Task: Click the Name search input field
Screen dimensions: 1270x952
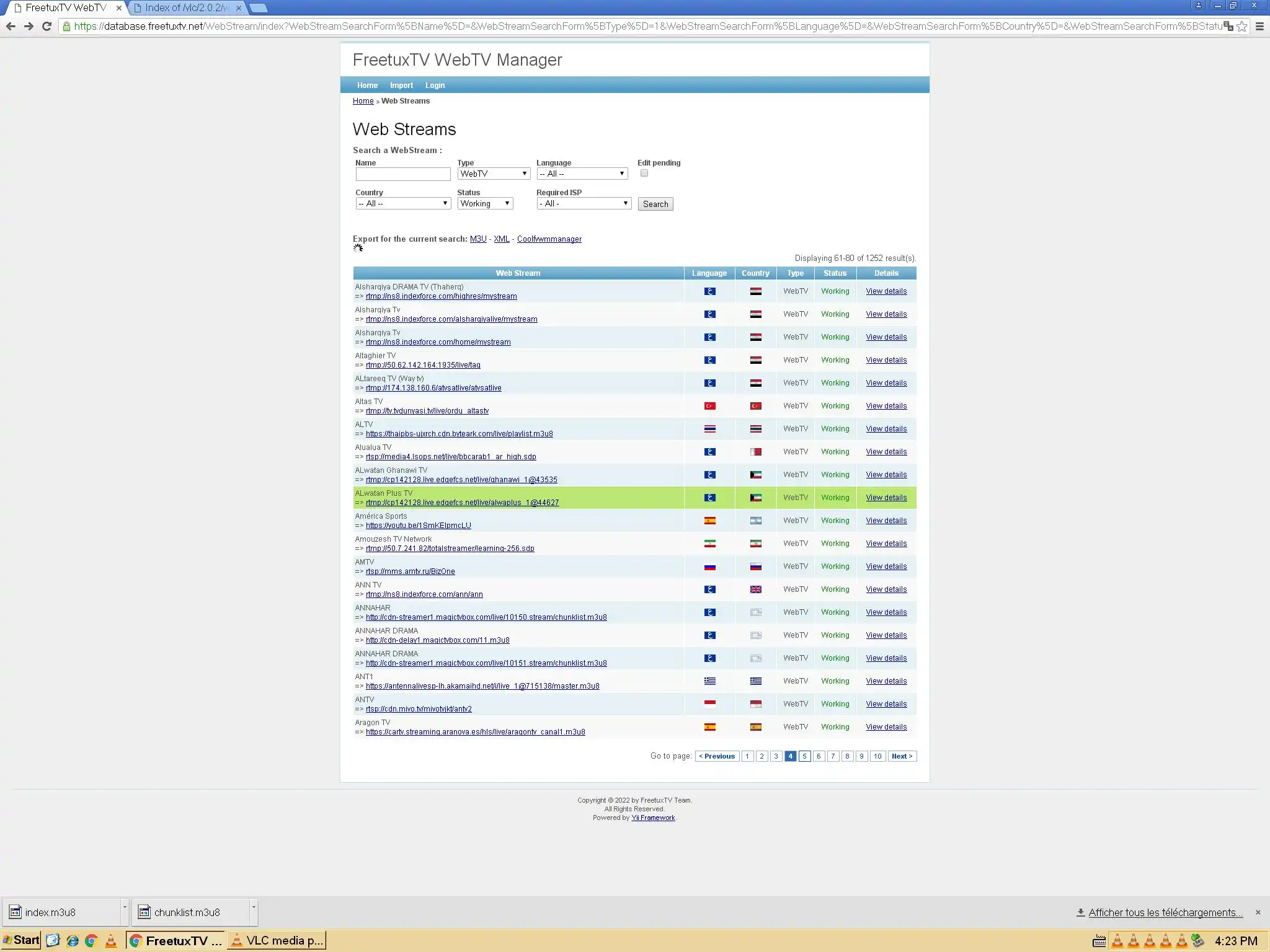Action: click(403, 174)
